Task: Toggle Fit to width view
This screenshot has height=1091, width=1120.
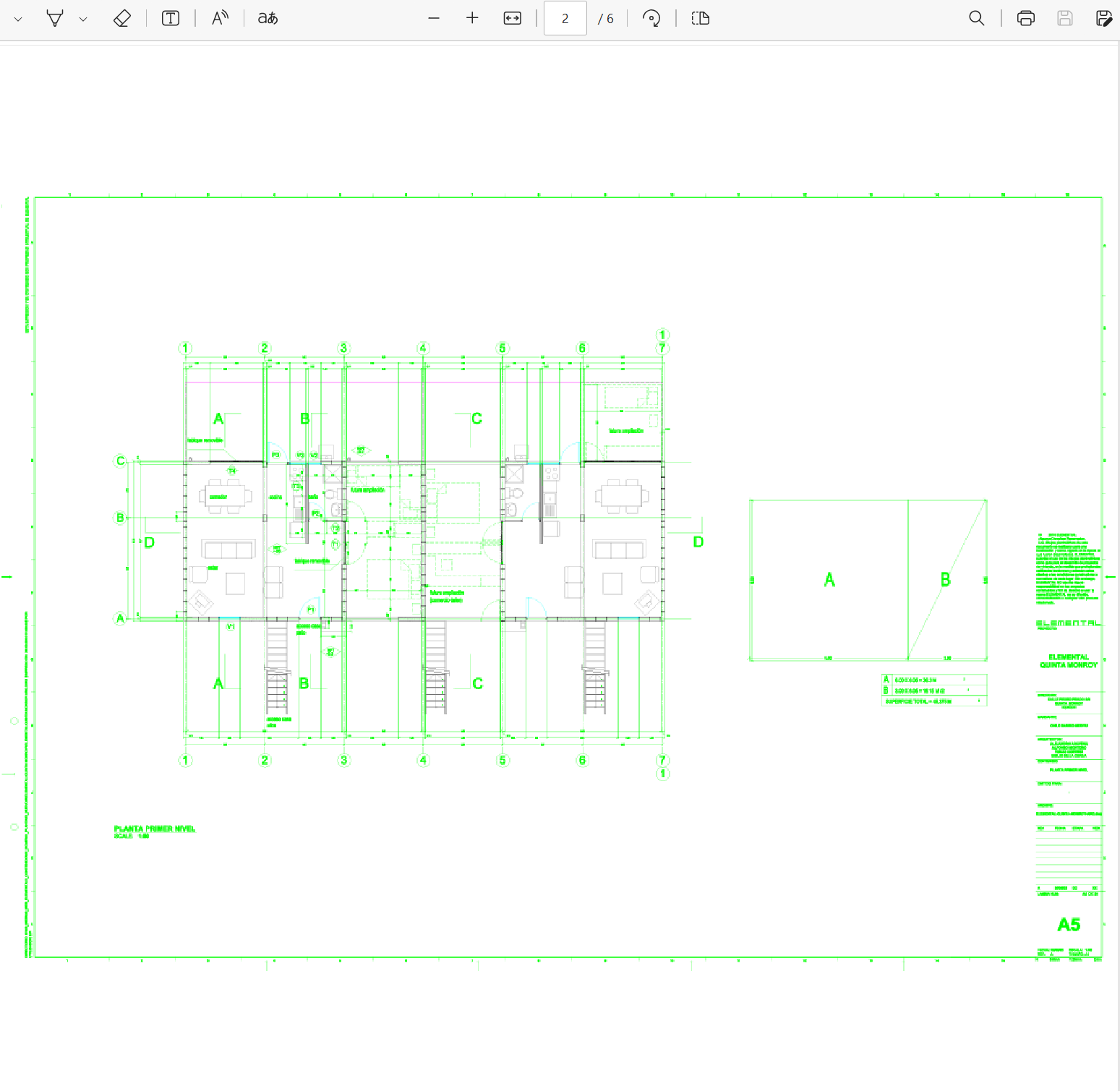Action: (512, 18)
